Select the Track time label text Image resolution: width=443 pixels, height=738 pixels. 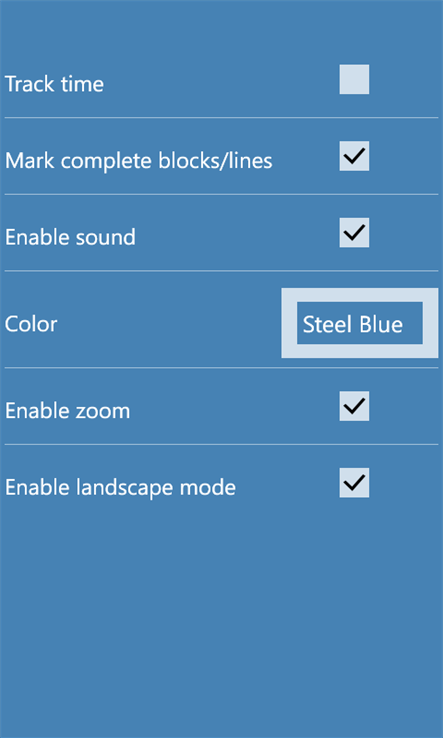(54, 84)
